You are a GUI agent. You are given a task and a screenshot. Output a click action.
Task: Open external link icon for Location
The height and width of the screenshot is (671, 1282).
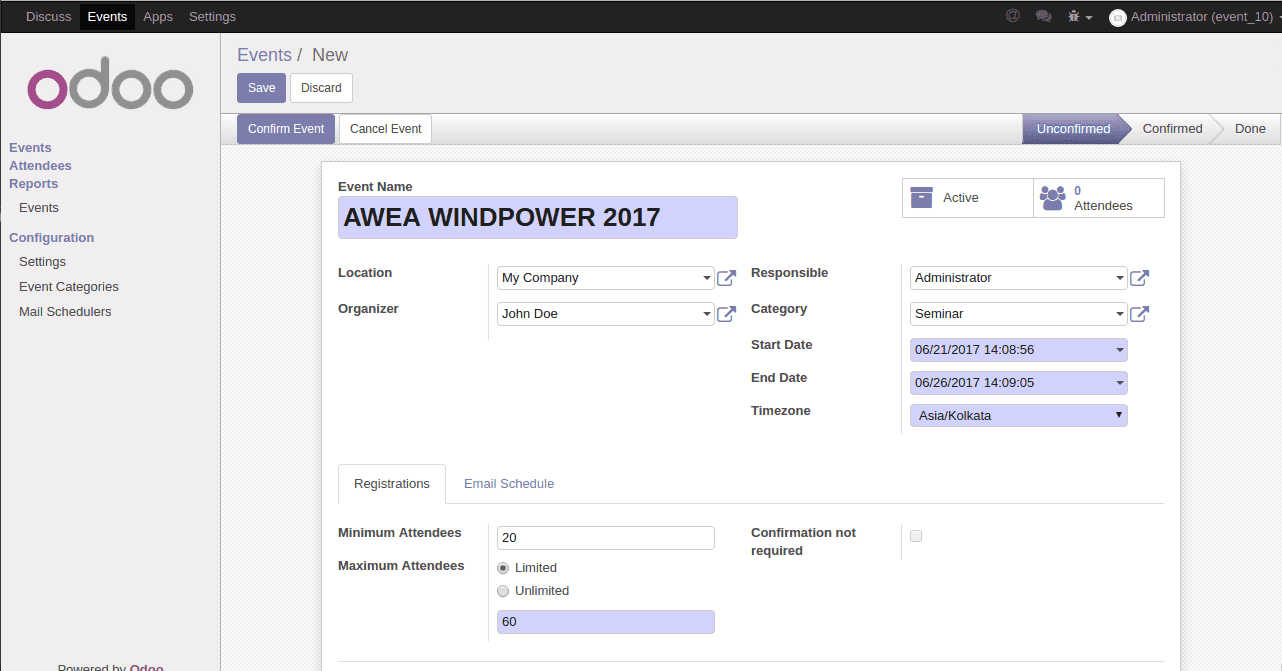click(x=727, y=278)
